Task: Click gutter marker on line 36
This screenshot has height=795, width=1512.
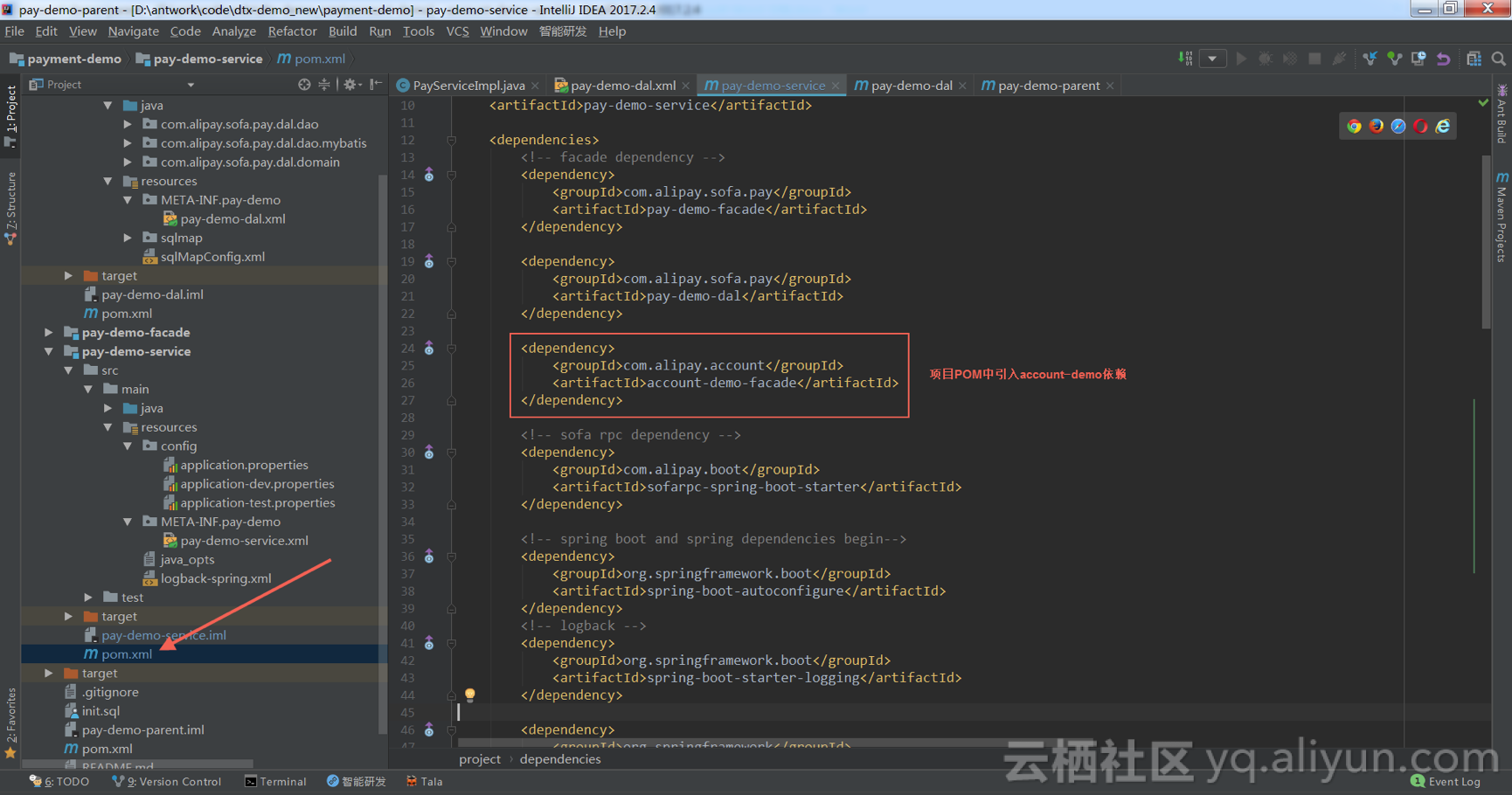Action: [429, 556]
